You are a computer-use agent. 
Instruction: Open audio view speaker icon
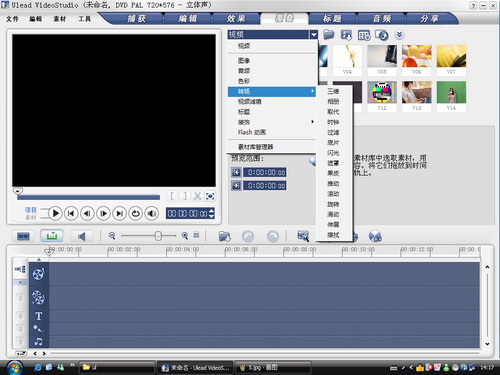pyautogui.click(x=81, y=236)
